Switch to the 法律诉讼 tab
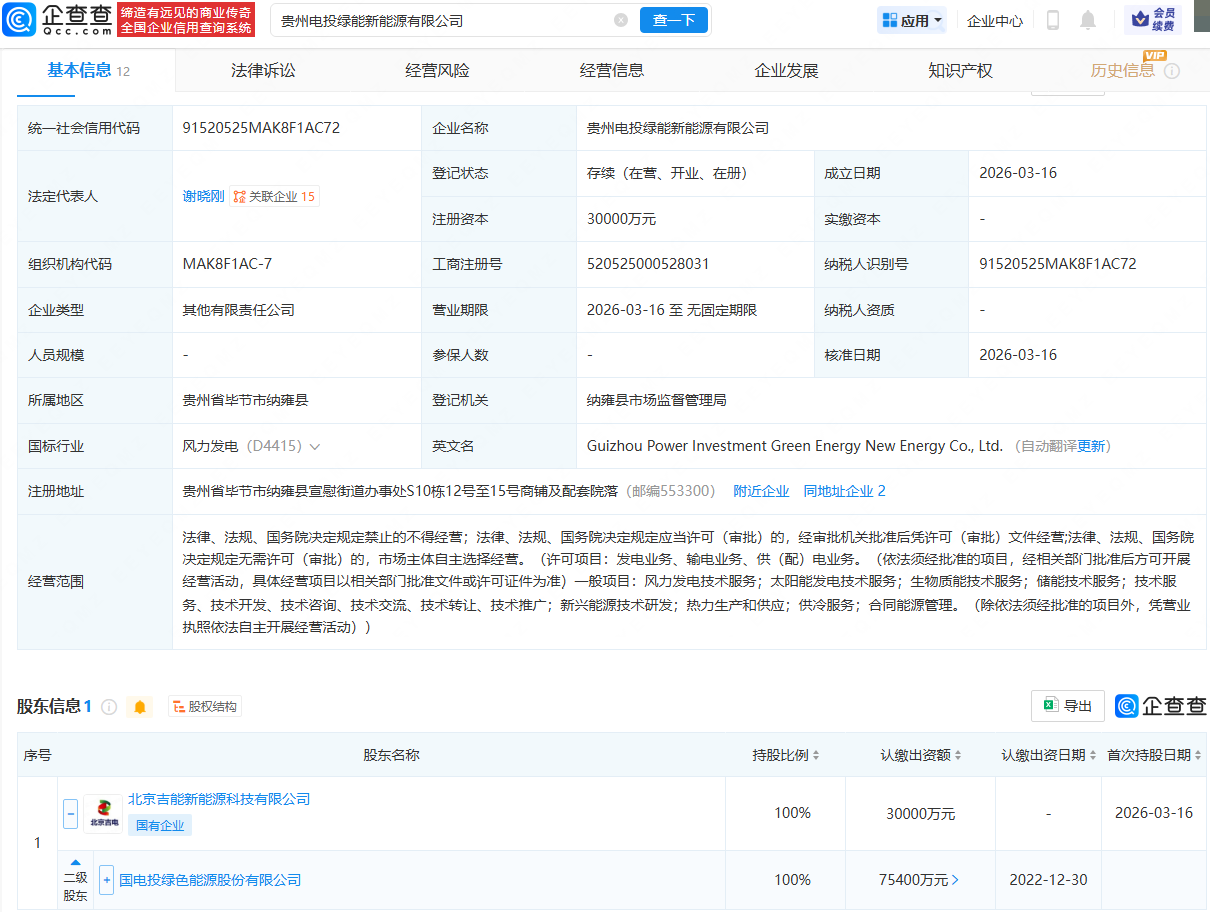 (x=263, y=70)
